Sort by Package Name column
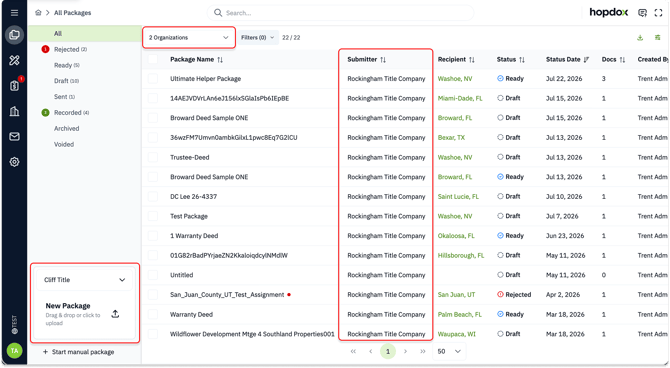Image resolution: width=670 pixels, height=368 pixels. (x=220, y=60)
